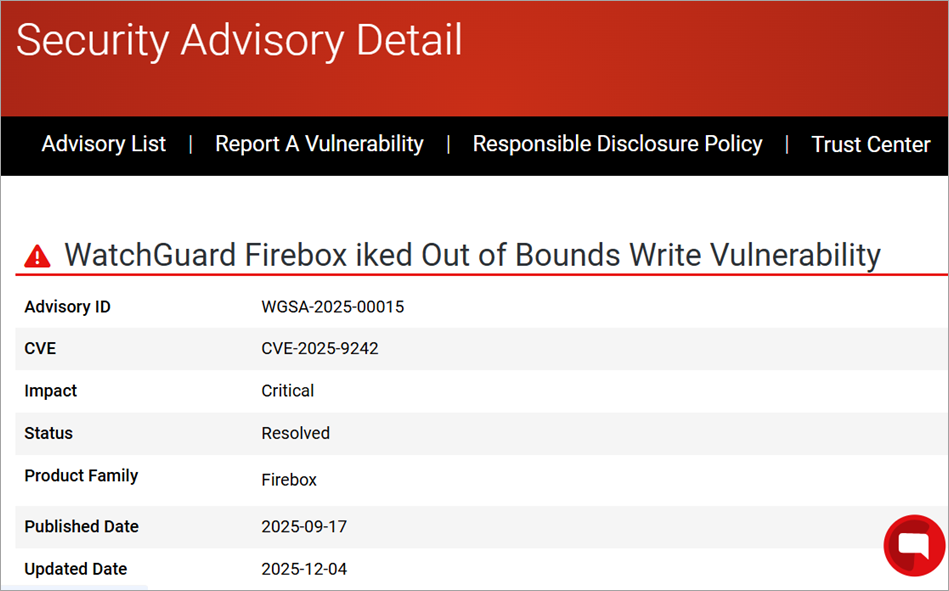Click the vulnerability title heading

pos(471,254)
